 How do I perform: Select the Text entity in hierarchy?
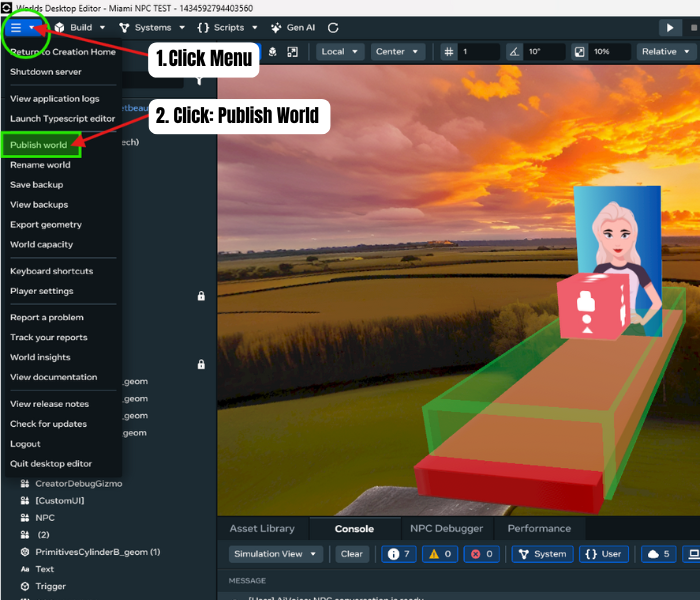pyautogui.click(x=43, y=569)
